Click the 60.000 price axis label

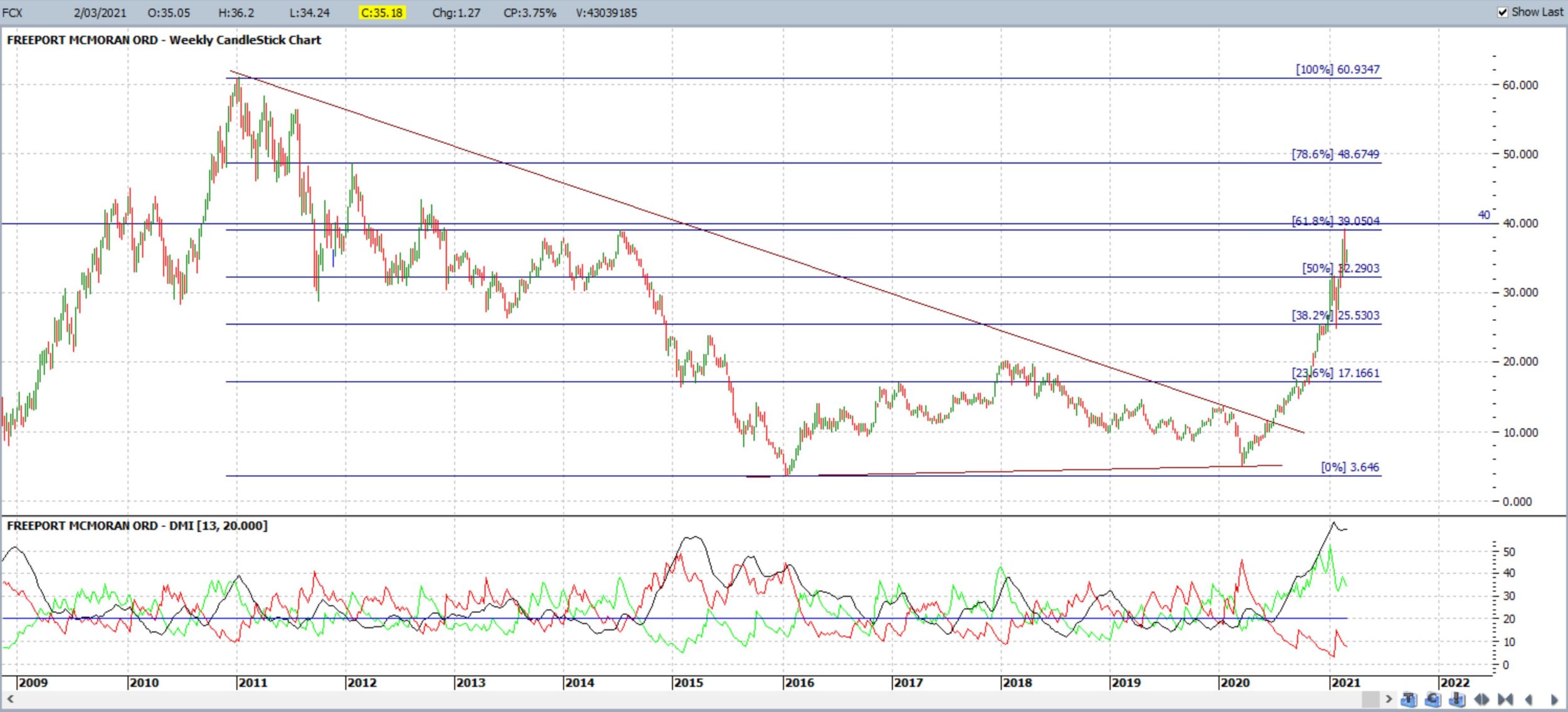pos(1520,85)
